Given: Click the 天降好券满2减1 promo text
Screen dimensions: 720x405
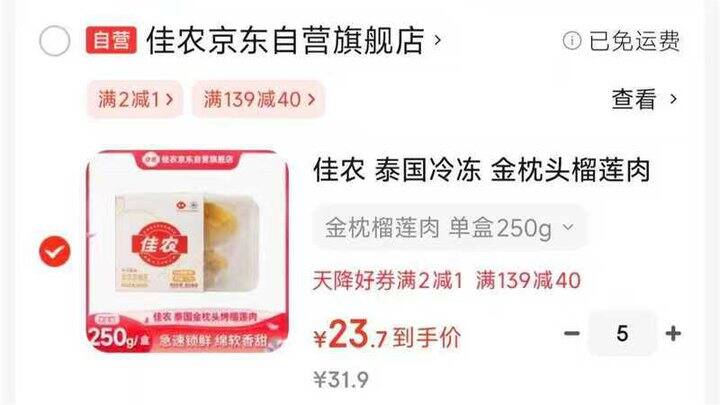Looking at the screenshot, I should 388,281.
